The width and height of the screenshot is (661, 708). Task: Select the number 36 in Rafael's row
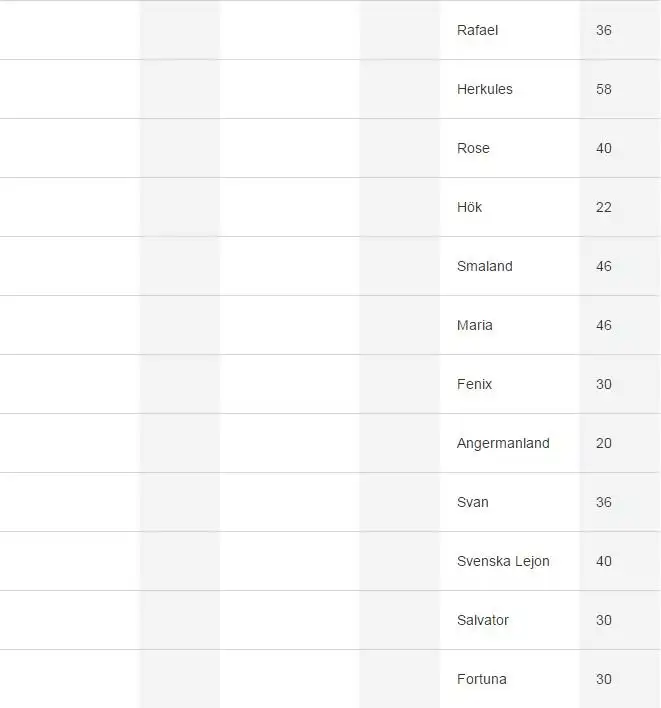603,30
